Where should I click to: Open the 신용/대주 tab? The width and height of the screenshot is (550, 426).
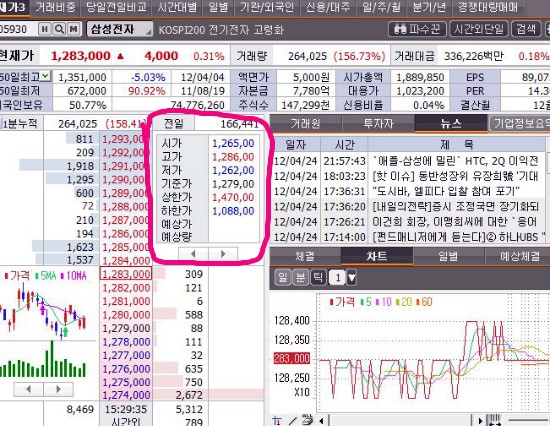click(x=328, y=7)
